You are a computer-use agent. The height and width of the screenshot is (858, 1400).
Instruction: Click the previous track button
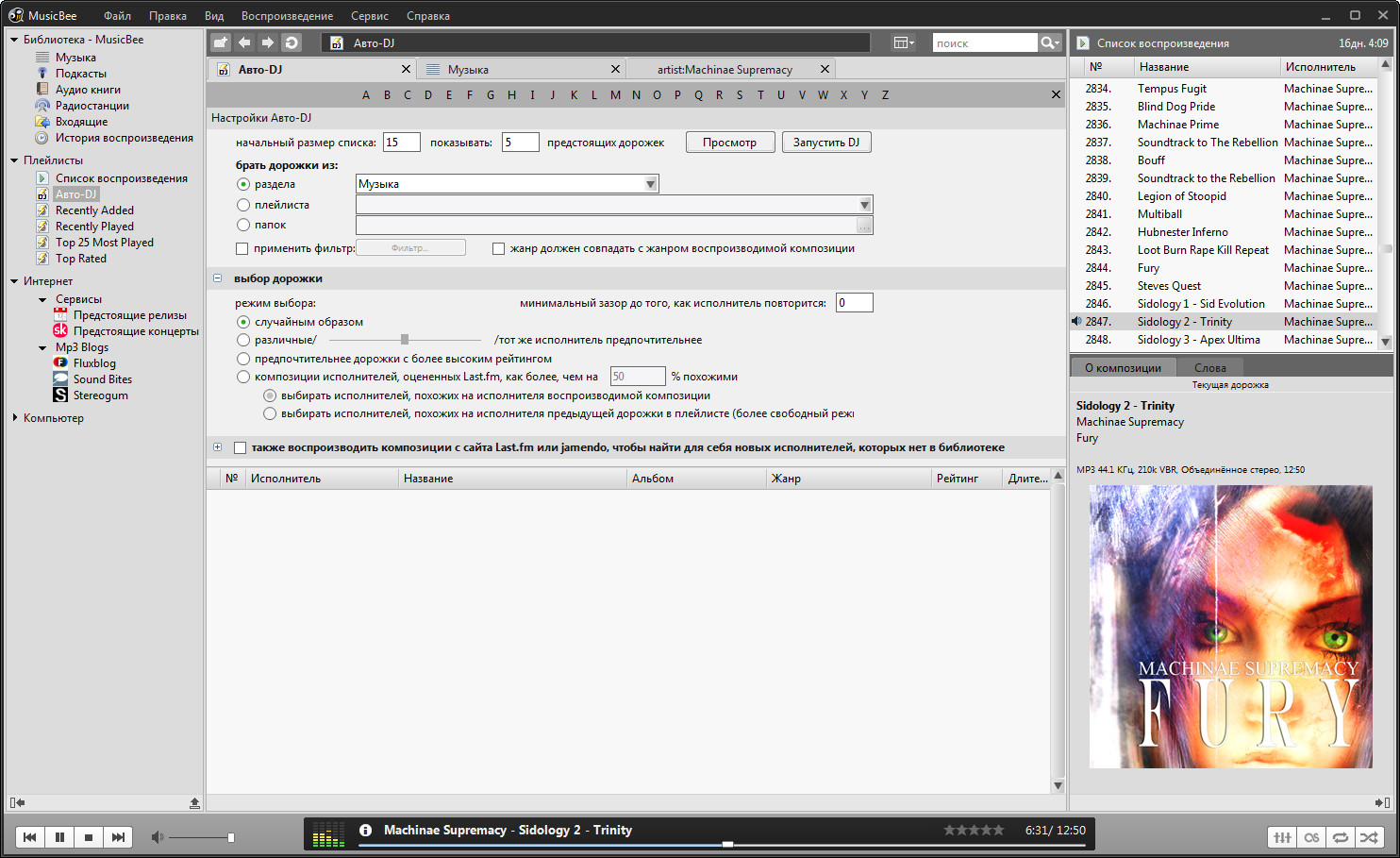[30, 837]
